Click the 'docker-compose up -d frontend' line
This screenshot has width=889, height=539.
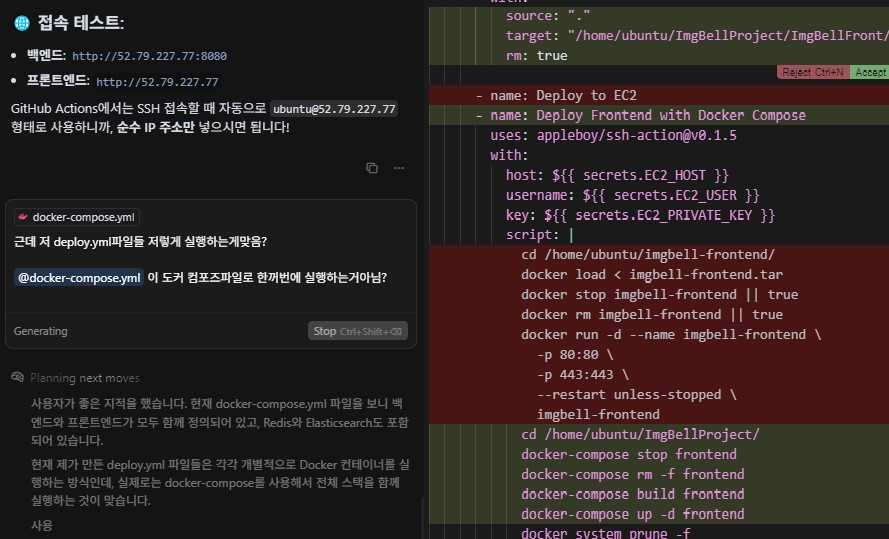coord(632,514)
